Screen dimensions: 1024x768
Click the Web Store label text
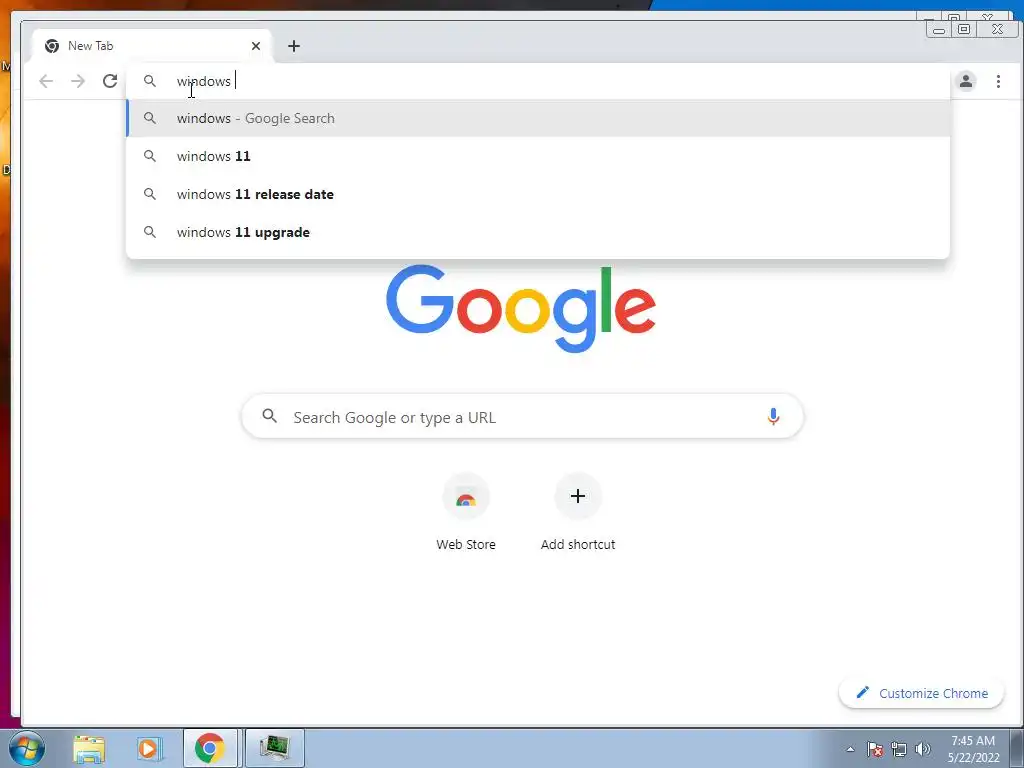[466, 544]
